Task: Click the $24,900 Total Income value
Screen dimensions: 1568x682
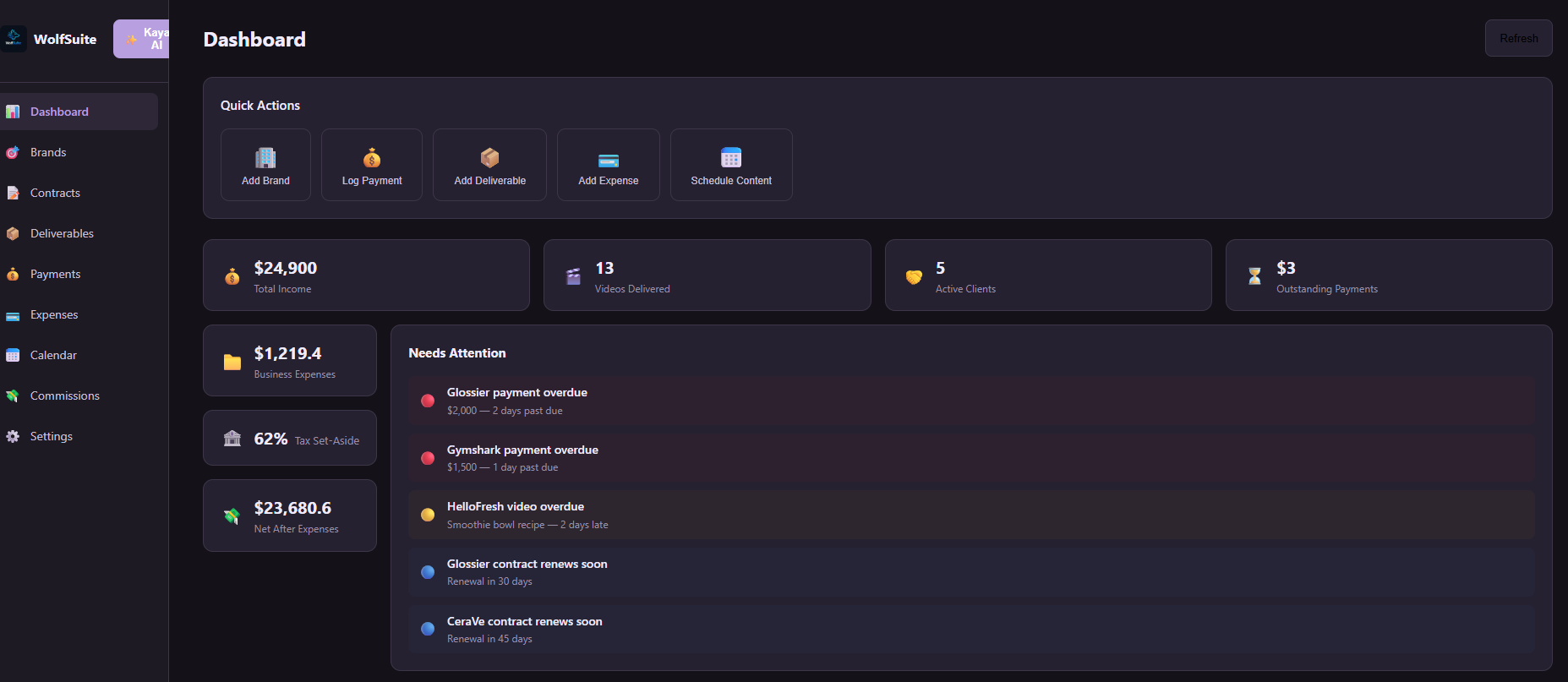Action: pyautogui.click(x=286, y=268)
